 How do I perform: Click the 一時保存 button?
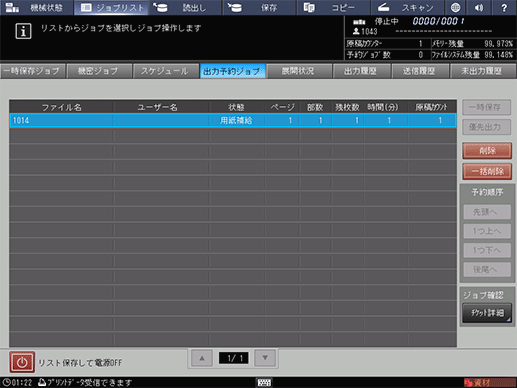point(486,107)
